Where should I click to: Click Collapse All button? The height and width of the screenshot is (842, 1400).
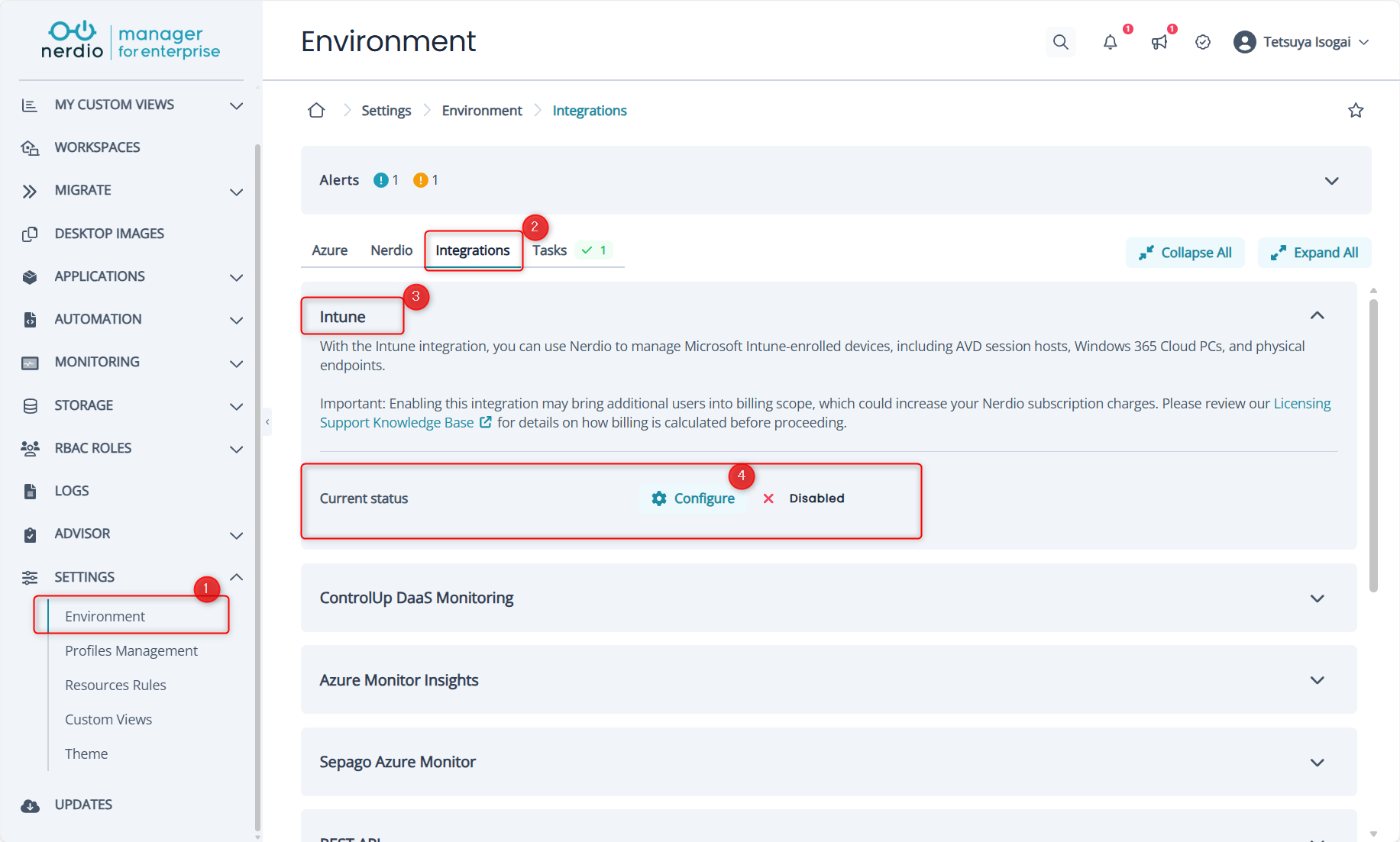(1185, 253)
